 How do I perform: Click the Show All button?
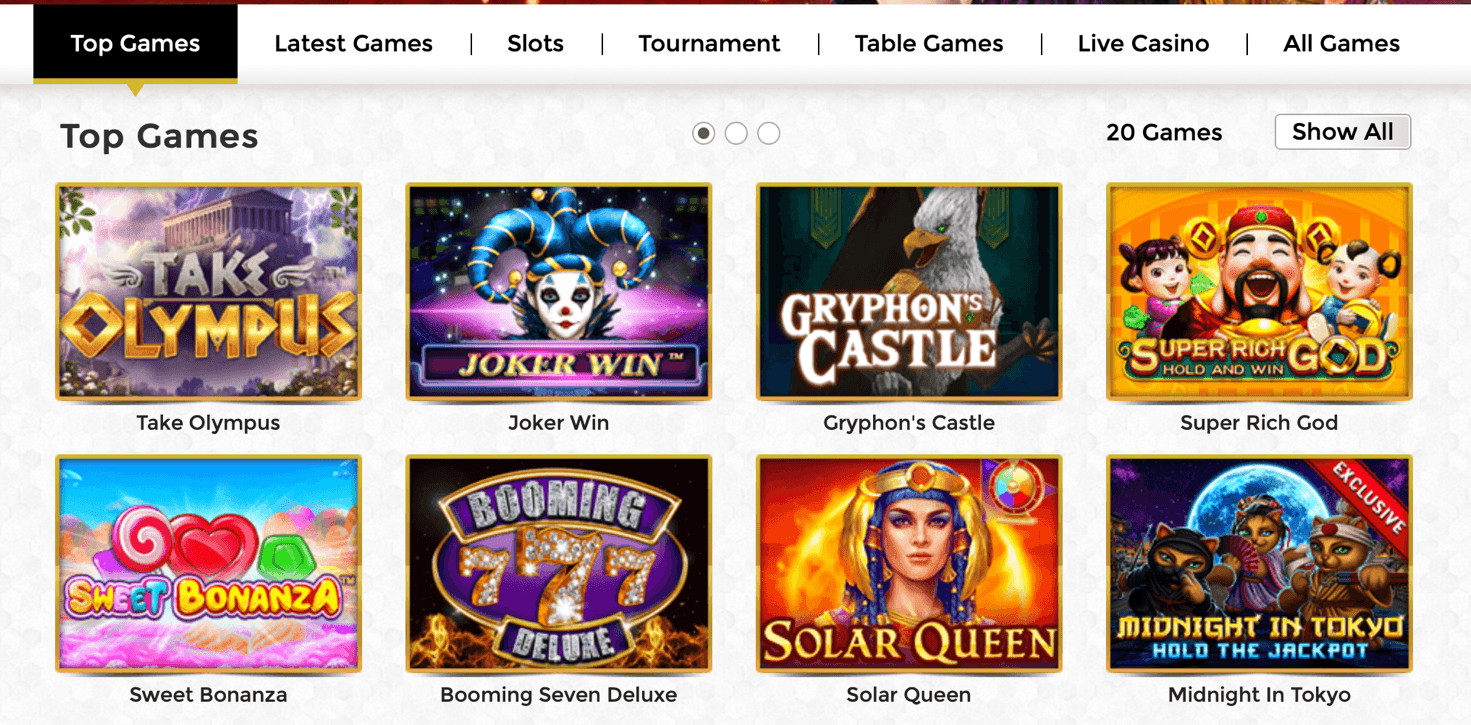point(1342,132)
